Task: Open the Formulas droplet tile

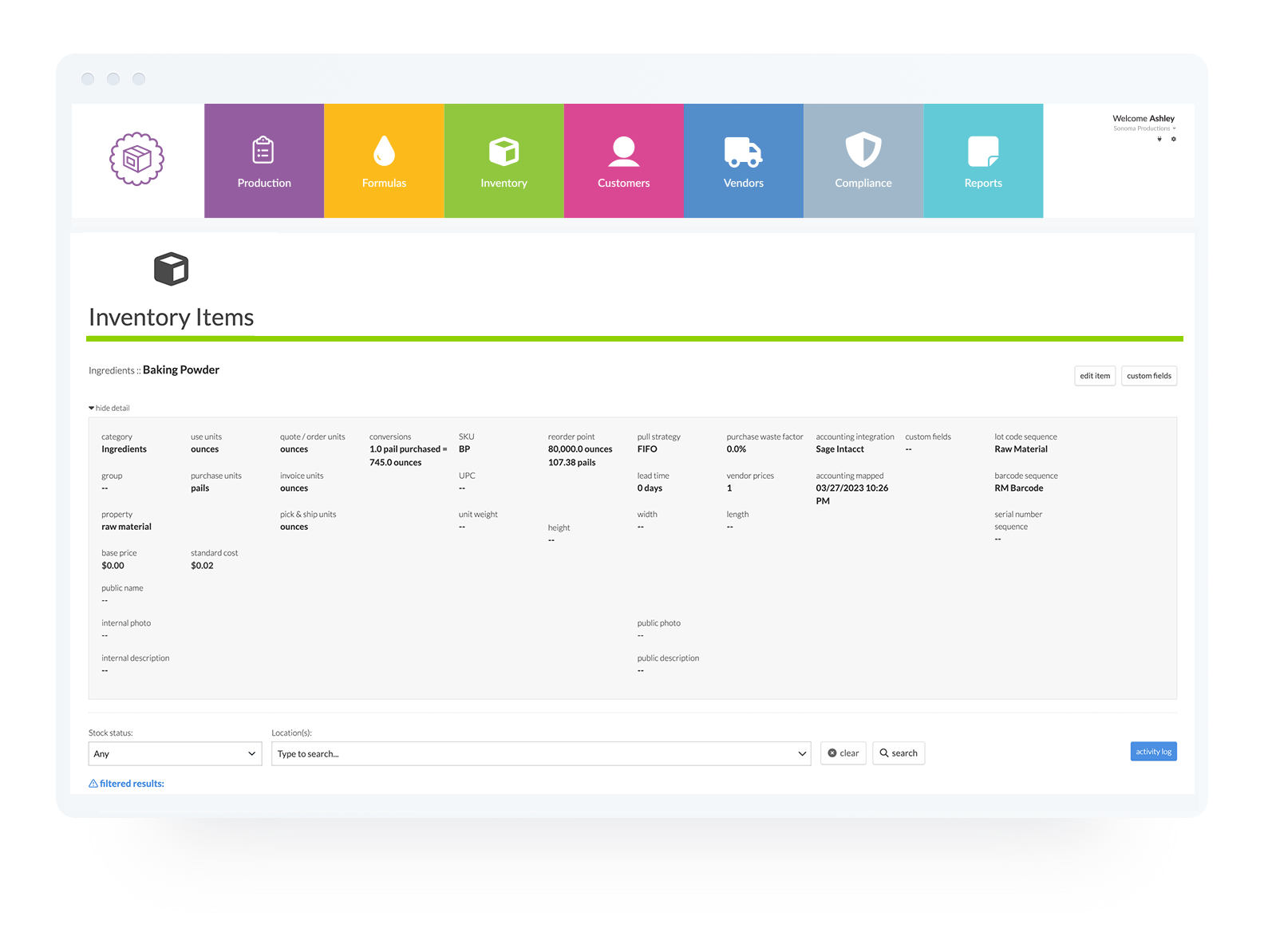Action: [384, 161]
